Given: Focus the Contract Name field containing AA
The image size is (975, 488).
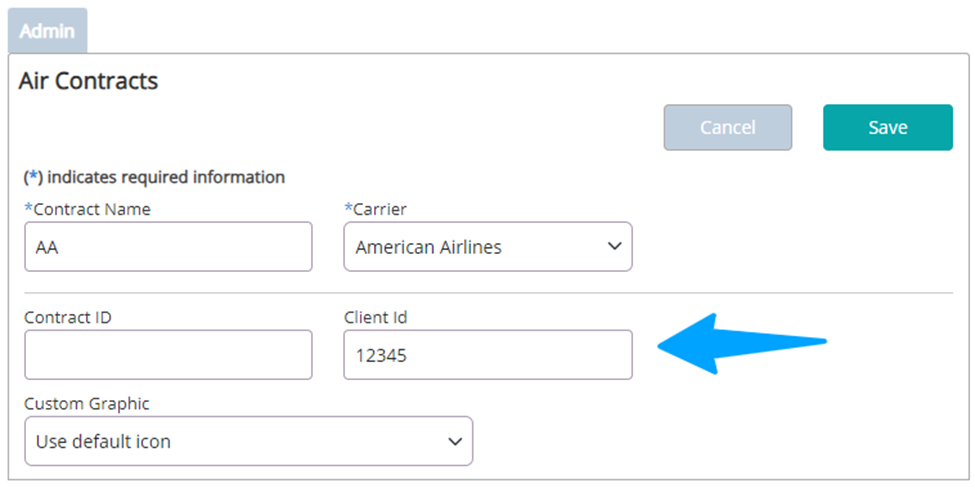Looking at the screenshot, I should coord(169,247).
